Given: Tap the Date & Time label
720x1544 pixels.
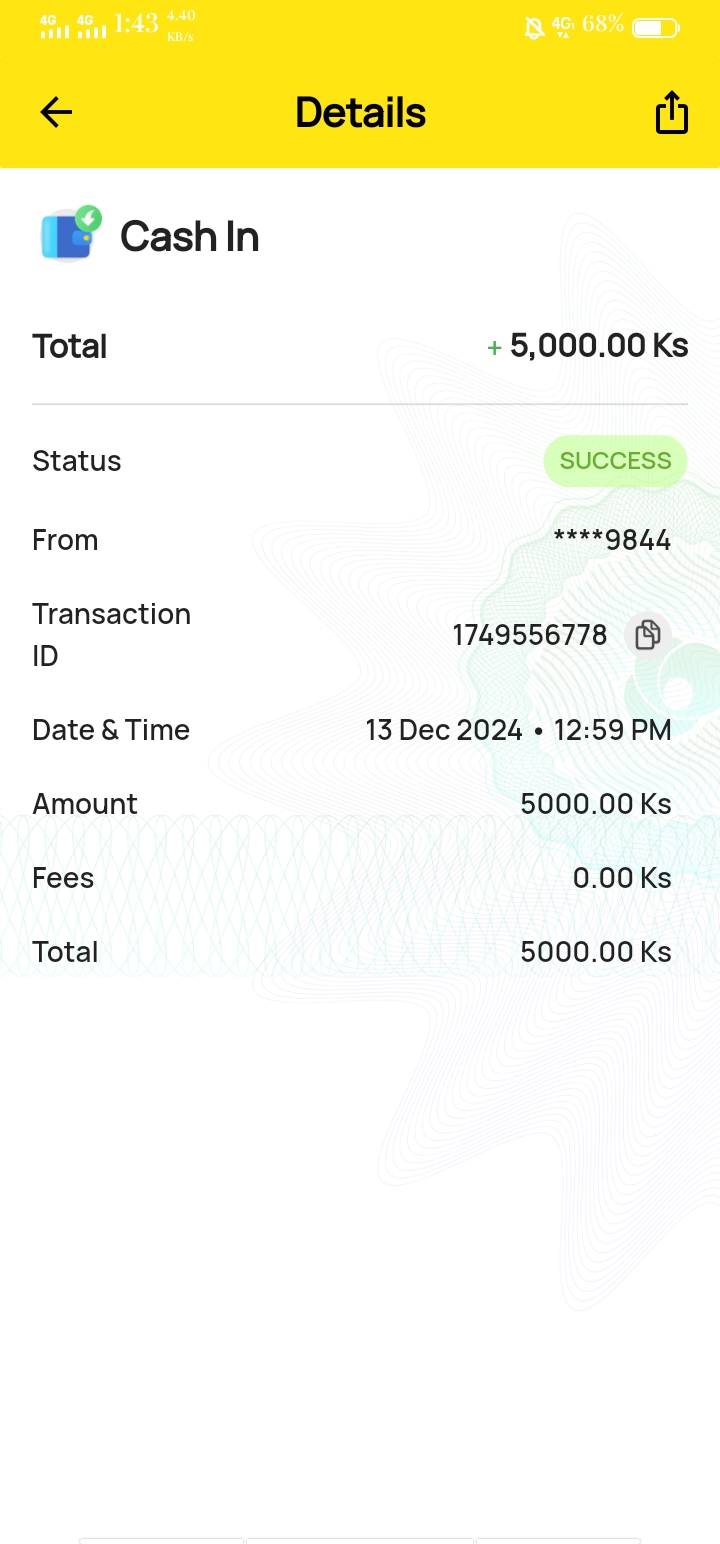Looking at the screenshot, I should click(x=111, y=730).
